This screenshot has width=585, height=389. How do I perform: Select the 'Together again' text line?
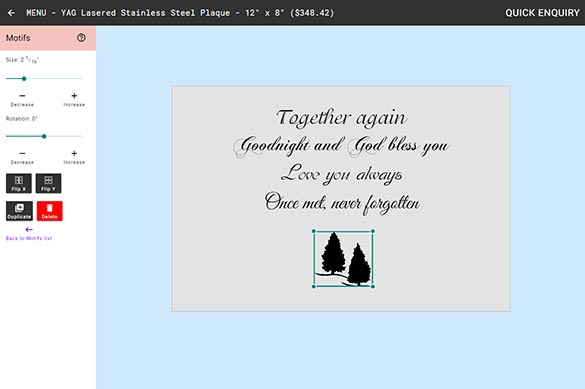341,118
